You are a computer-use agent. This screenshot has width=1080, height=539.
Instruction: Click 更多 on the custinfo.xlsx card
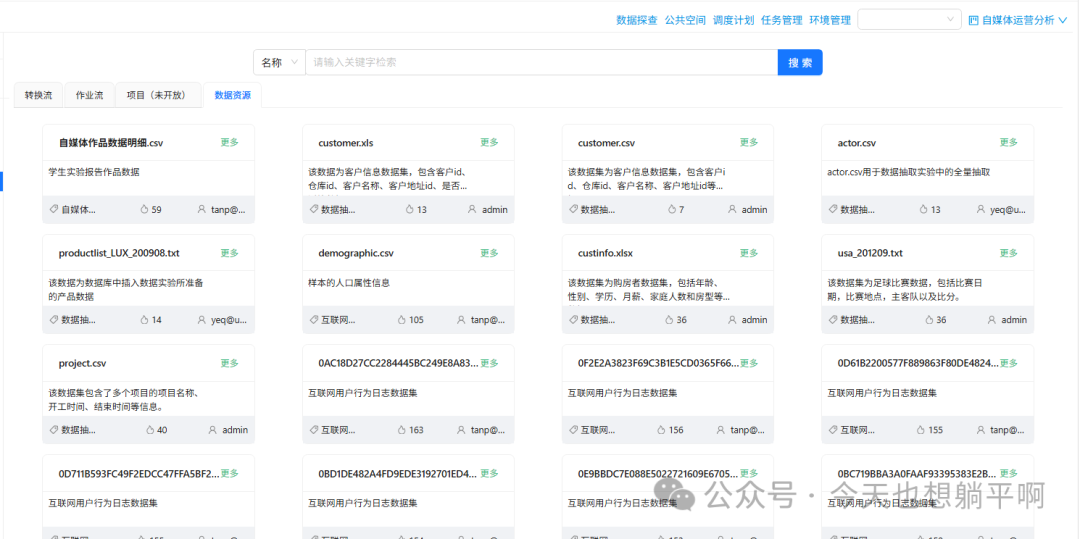(749, 253)
